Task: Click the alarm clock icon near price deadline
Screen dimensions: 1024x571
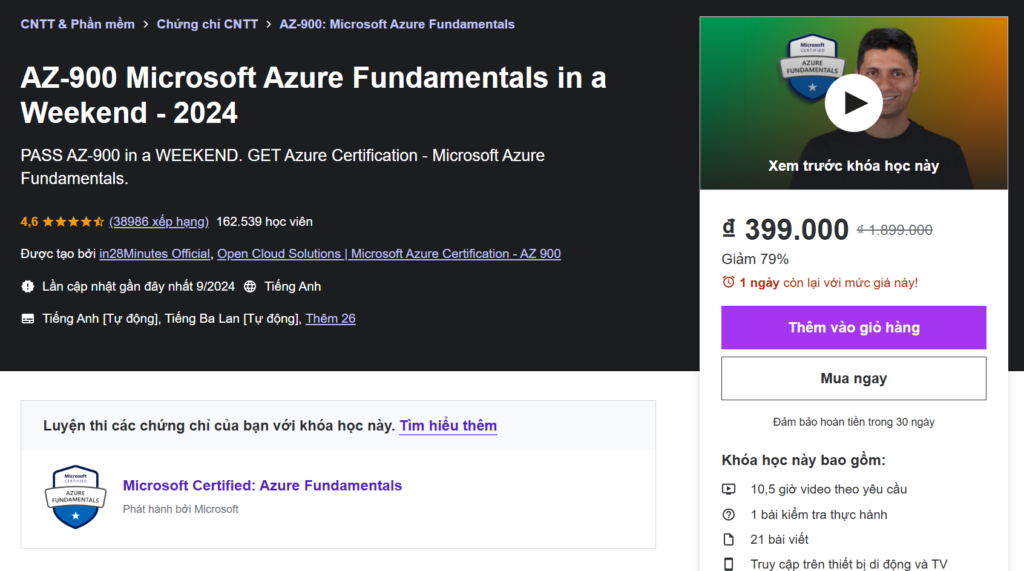Action: [728, 283]
